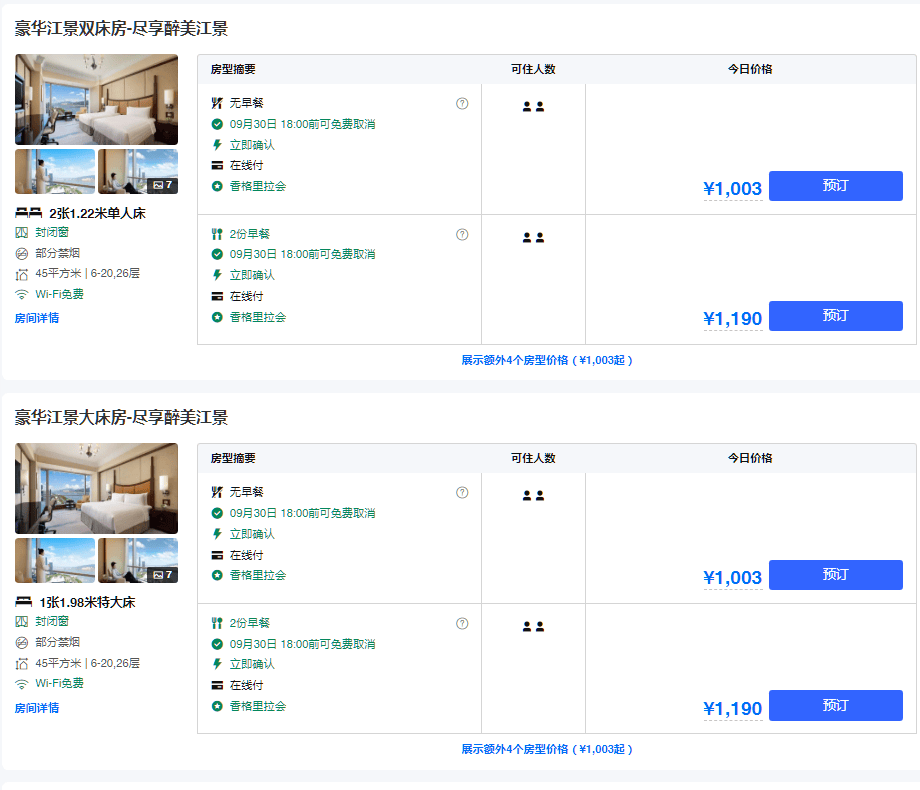Click help icon for king room 无早餐 offer
920x790 pixels.
coord(462,492)
